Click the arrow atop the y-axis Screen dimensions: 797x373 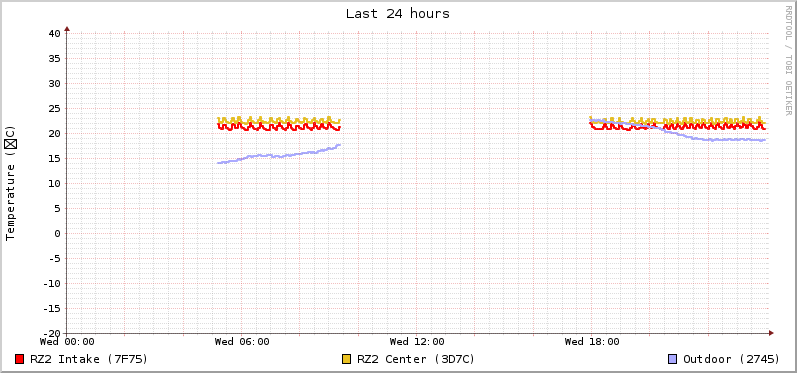point(67,29)
